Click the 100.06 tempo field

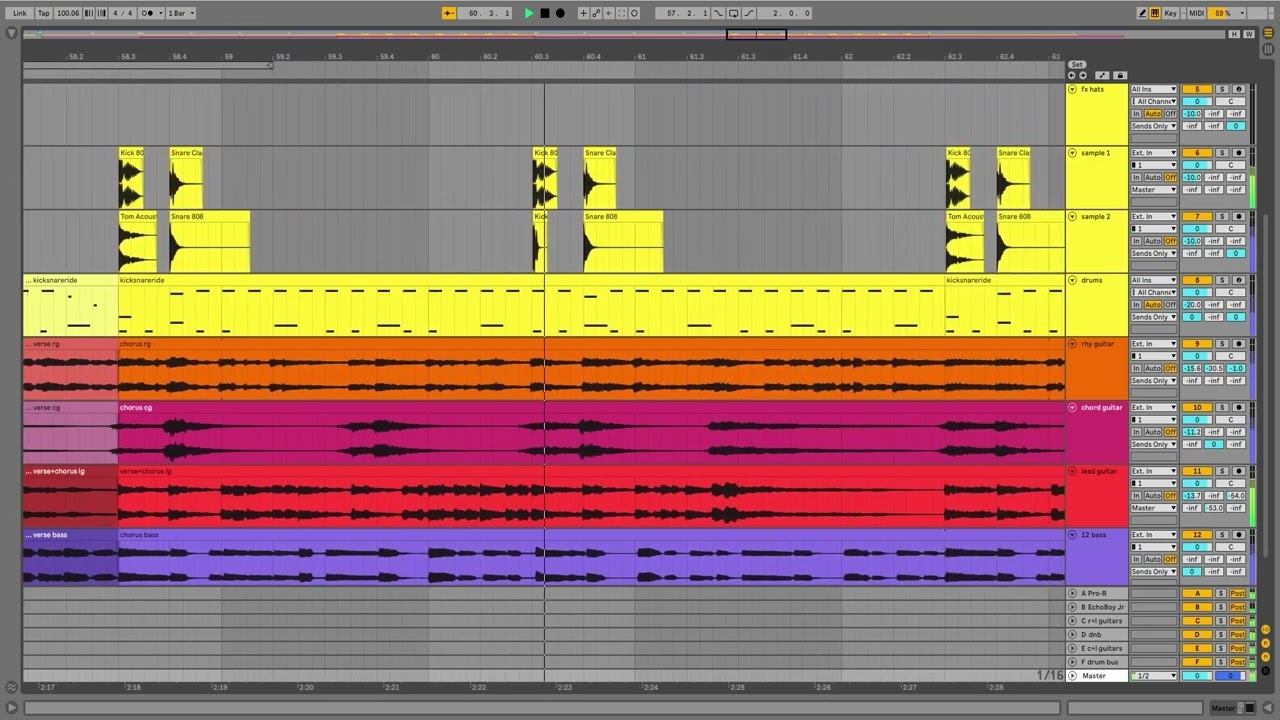point(68,13)
